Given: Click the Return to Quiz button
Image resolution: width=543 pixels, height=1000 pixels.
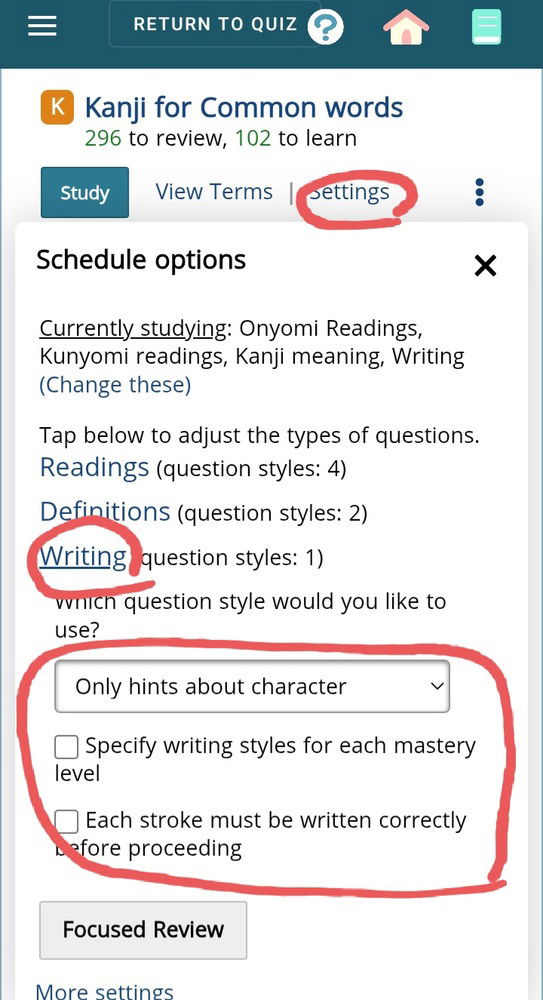Looking at the screenshot, I should (x=215, y=24).
